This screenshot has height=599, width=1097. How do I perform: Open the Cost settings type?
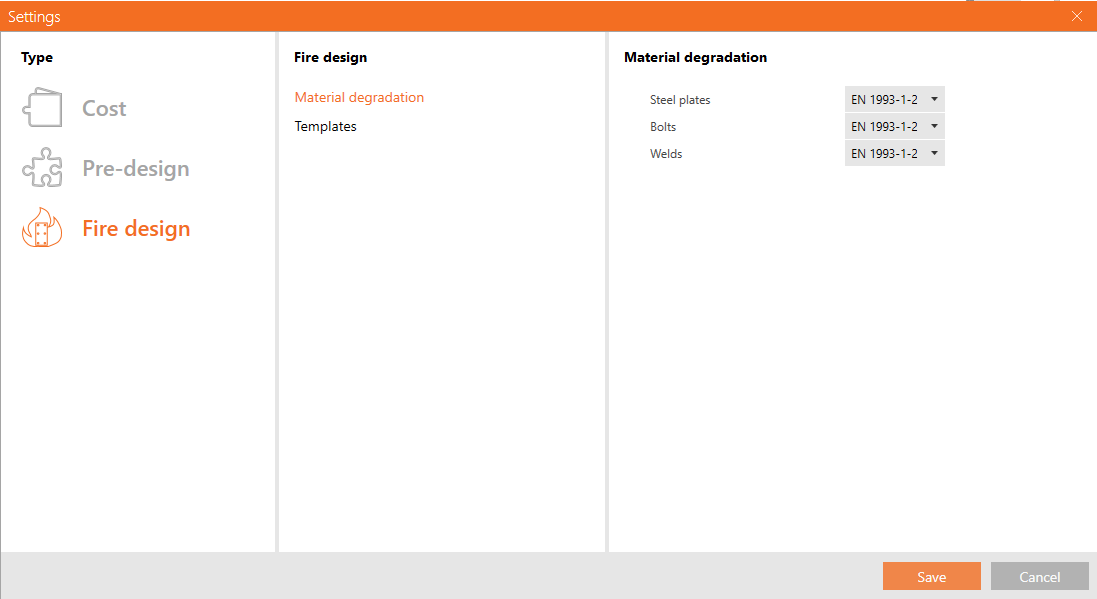(104, 108)
